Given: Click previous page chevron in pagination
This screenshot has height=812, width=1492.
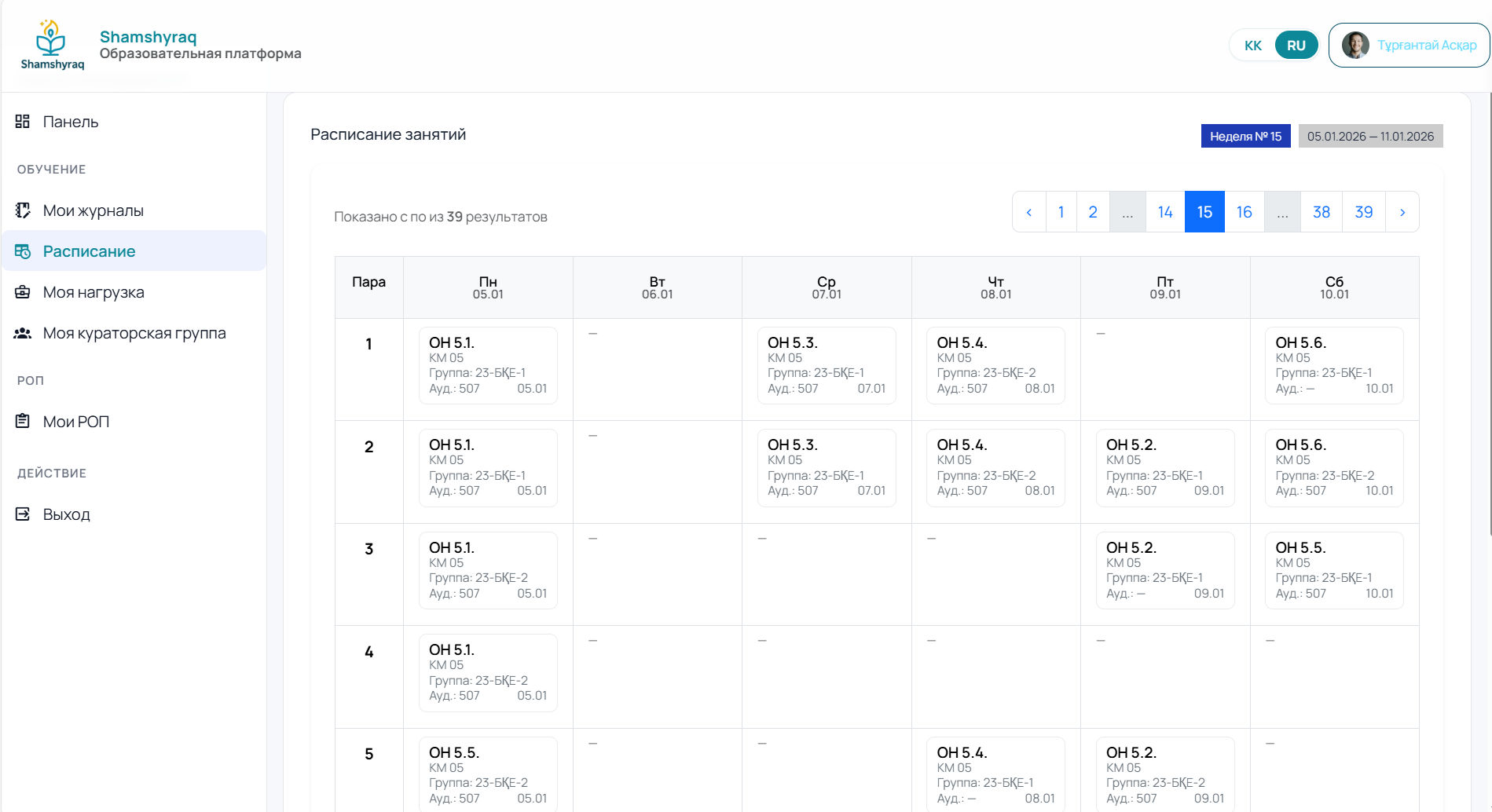Looking at the screenshot, I should (1029, 211).
